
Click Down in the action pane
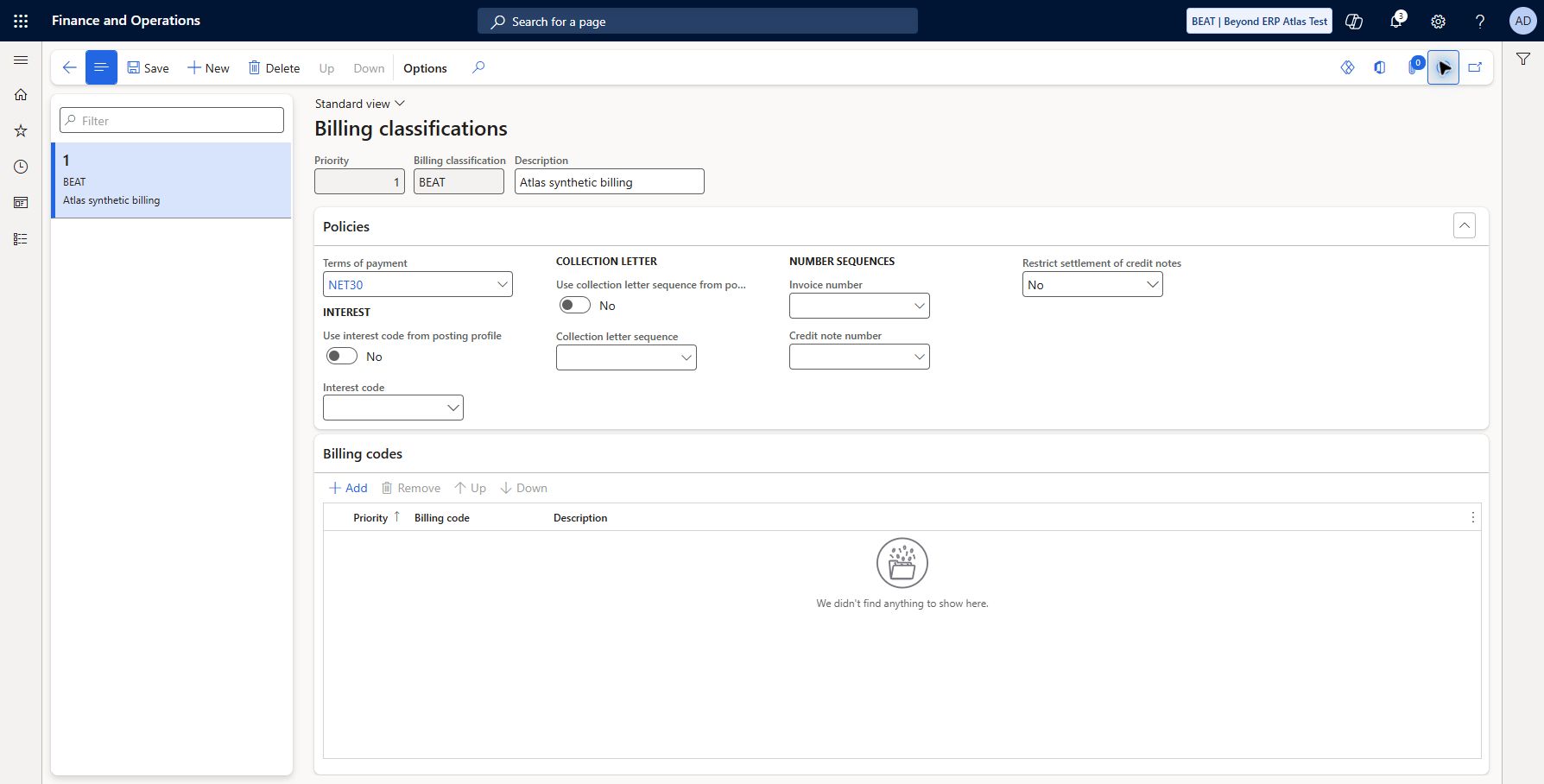(x=369, y=68)
